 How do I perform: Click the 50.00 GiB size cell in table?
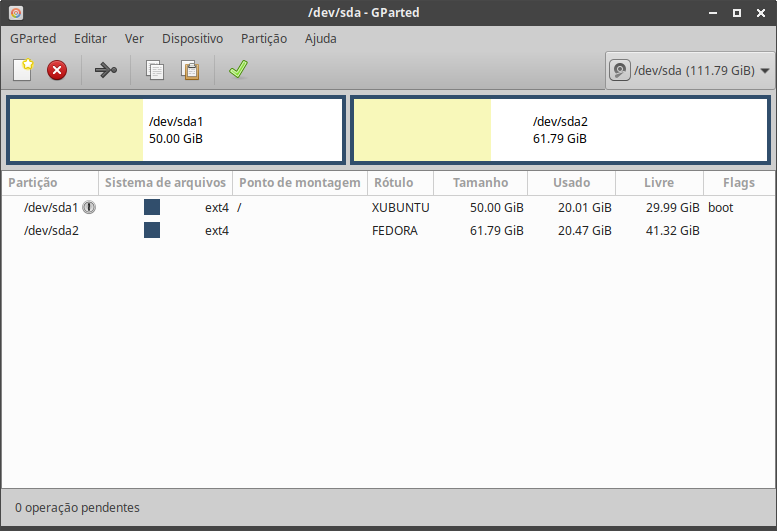tap(497, 208)
